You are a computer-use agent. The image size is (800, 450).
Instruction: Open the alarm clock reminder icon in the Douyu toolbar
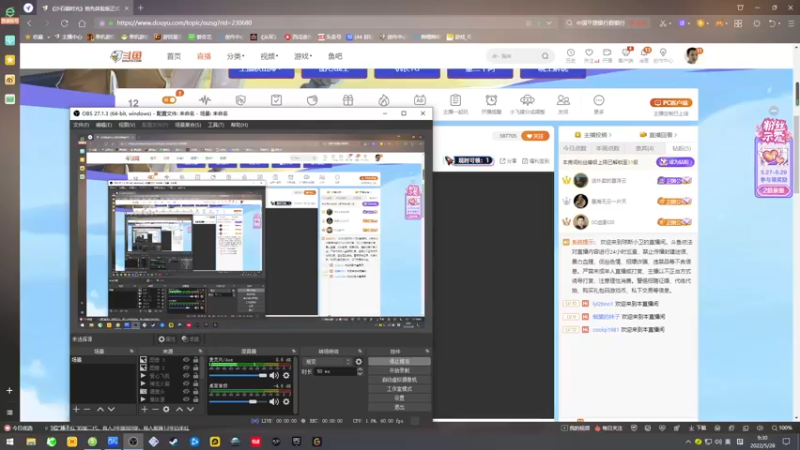pyautogui.click(x=491, y=100)
